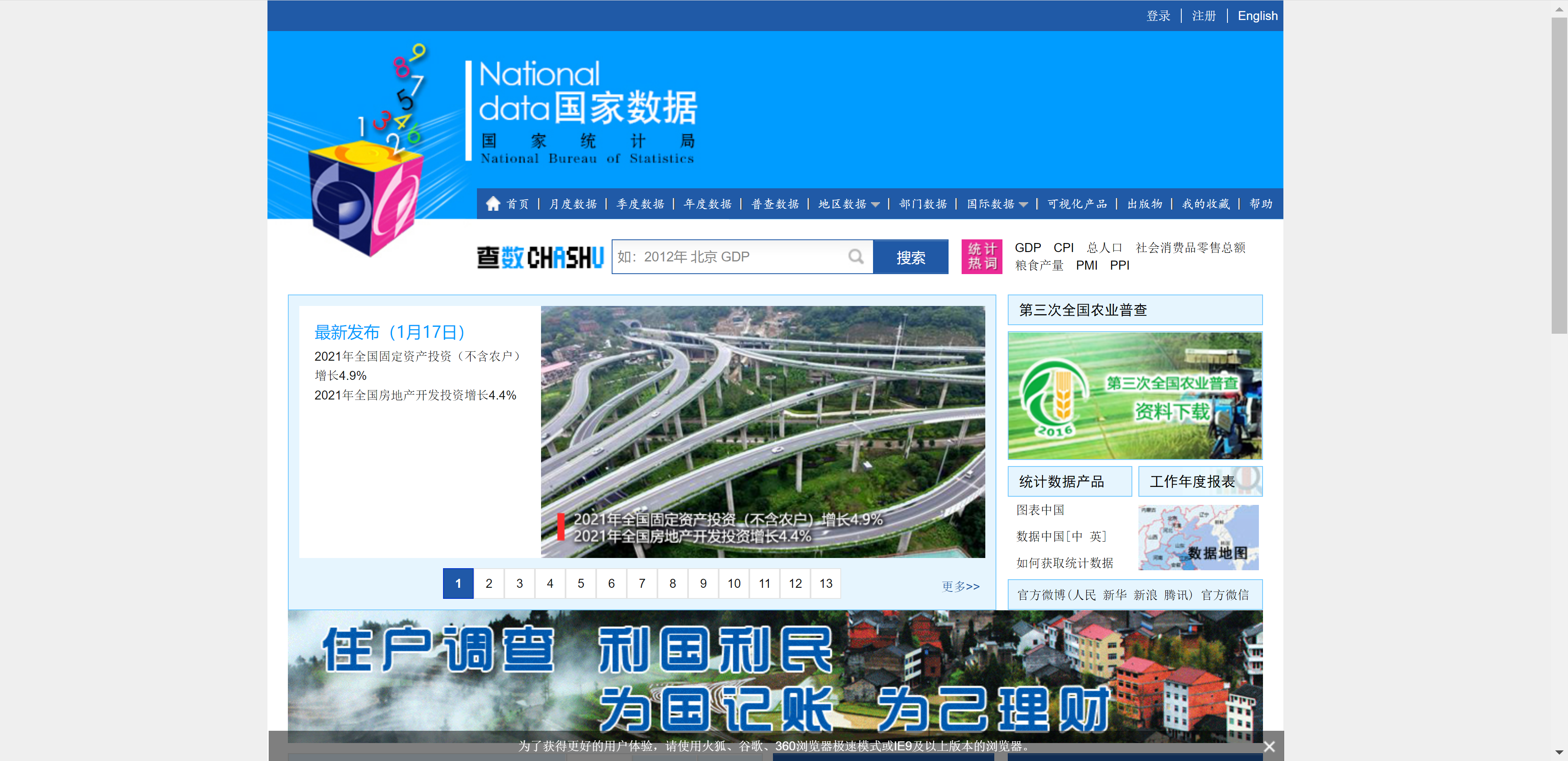Viewport: 1568px width, 761px height.
Task: Click the 更多>> more link
Action: pyautogui.click(x=960, y=586)
